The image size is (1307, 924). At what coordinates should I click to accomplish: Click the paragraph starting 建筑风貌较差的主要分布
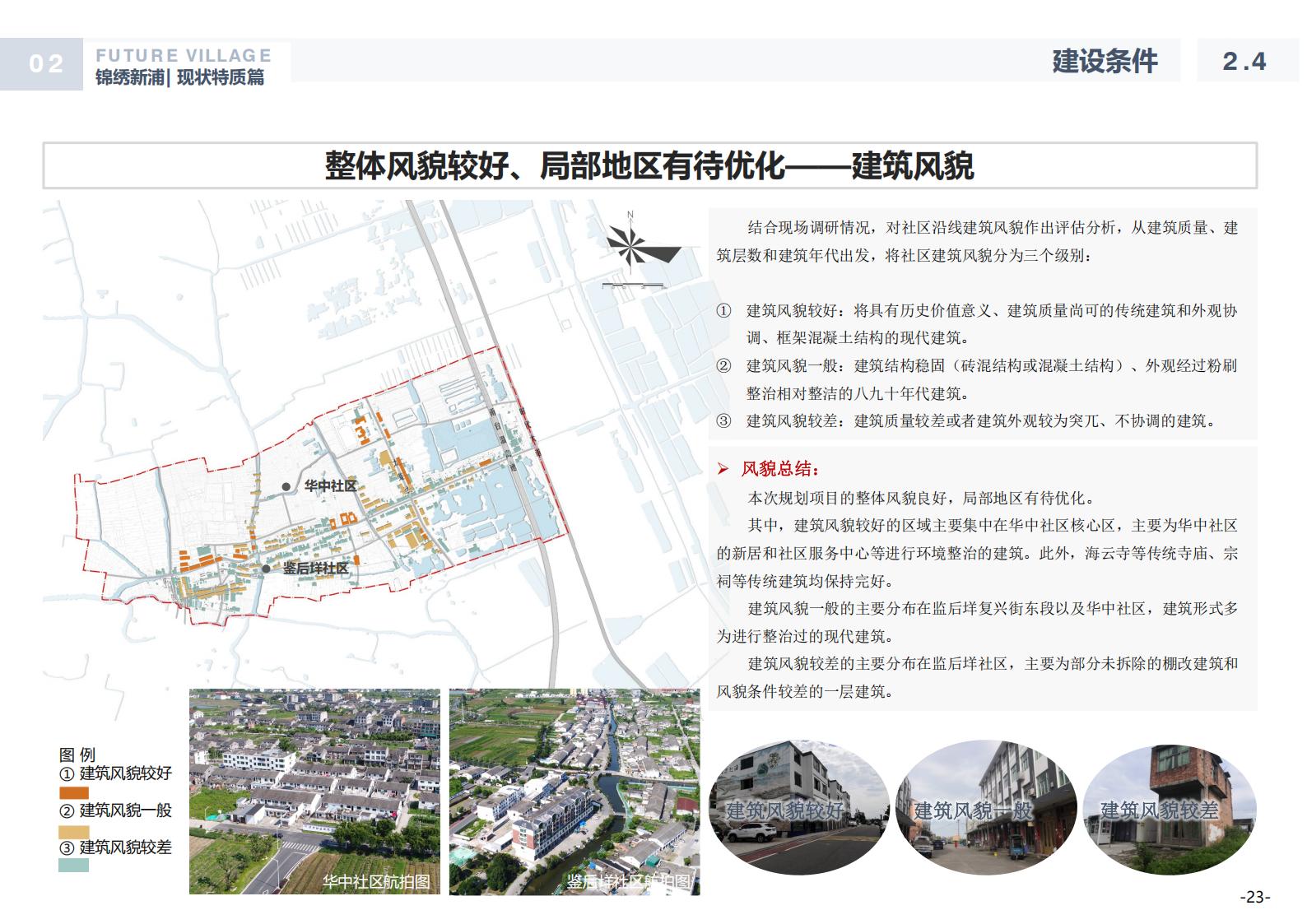pos(977,677)
